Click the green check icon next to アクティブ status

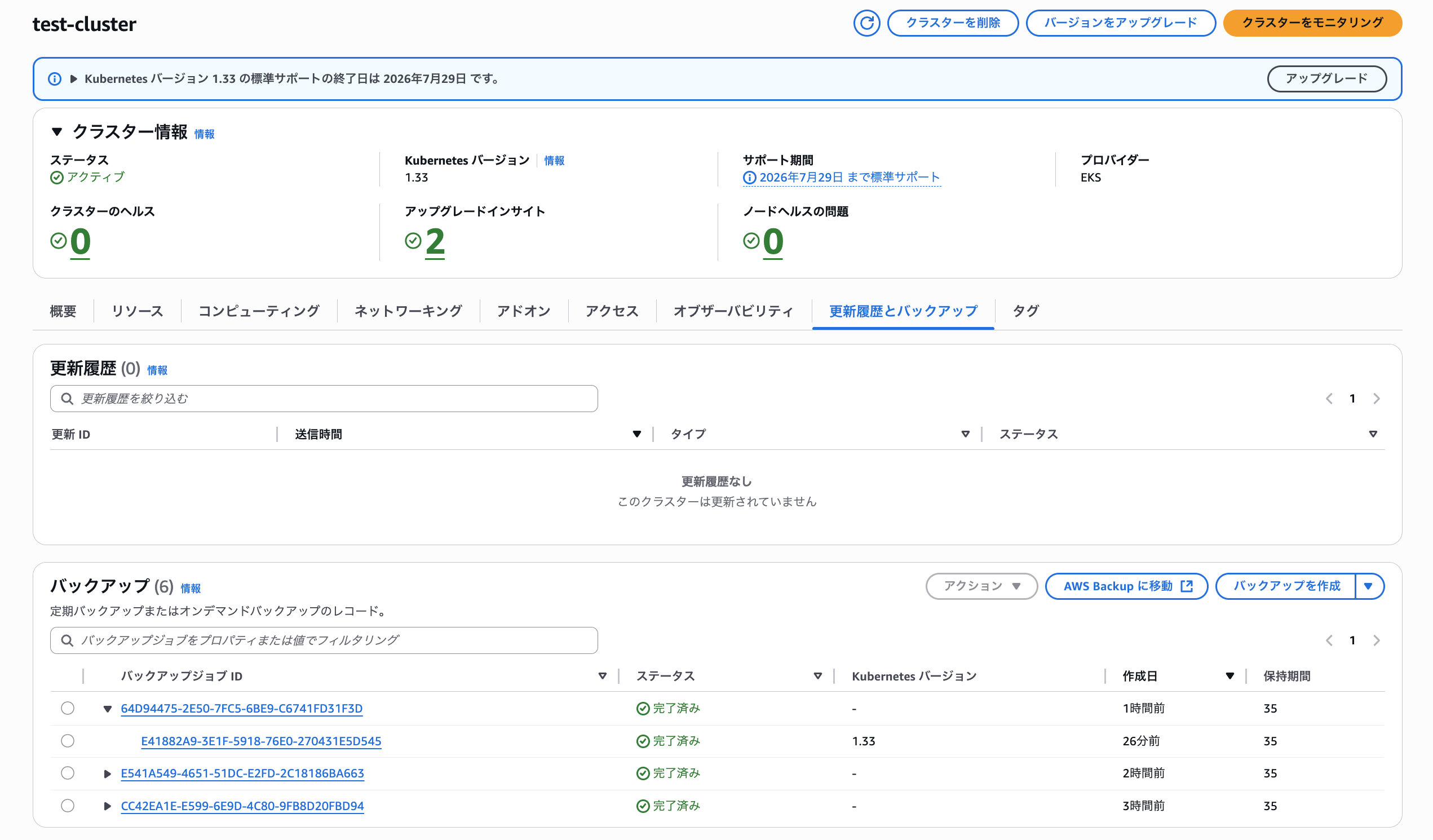pos(56,178)
